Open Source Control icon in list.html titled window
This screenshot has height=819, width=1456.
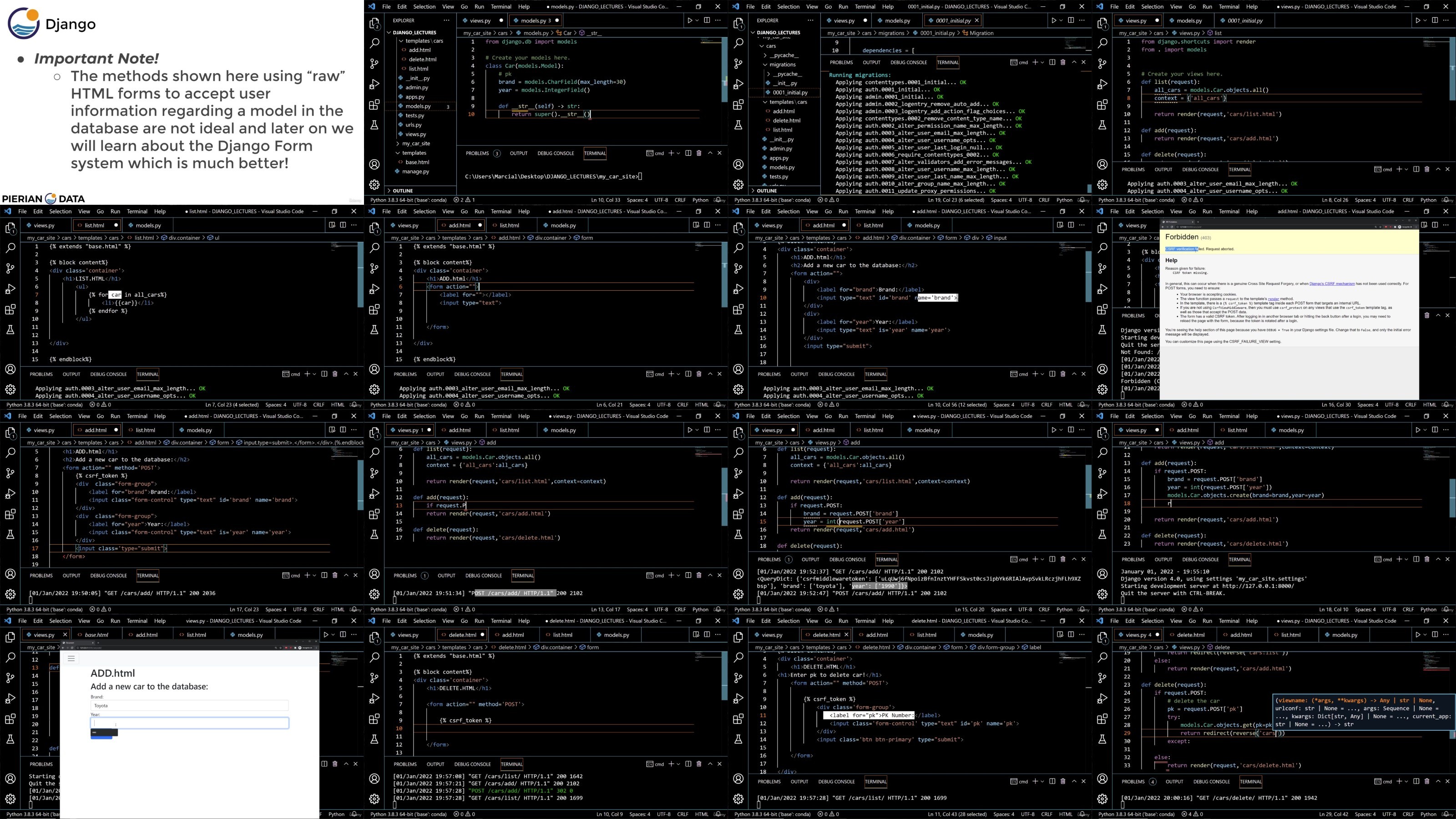coord(10,268)
